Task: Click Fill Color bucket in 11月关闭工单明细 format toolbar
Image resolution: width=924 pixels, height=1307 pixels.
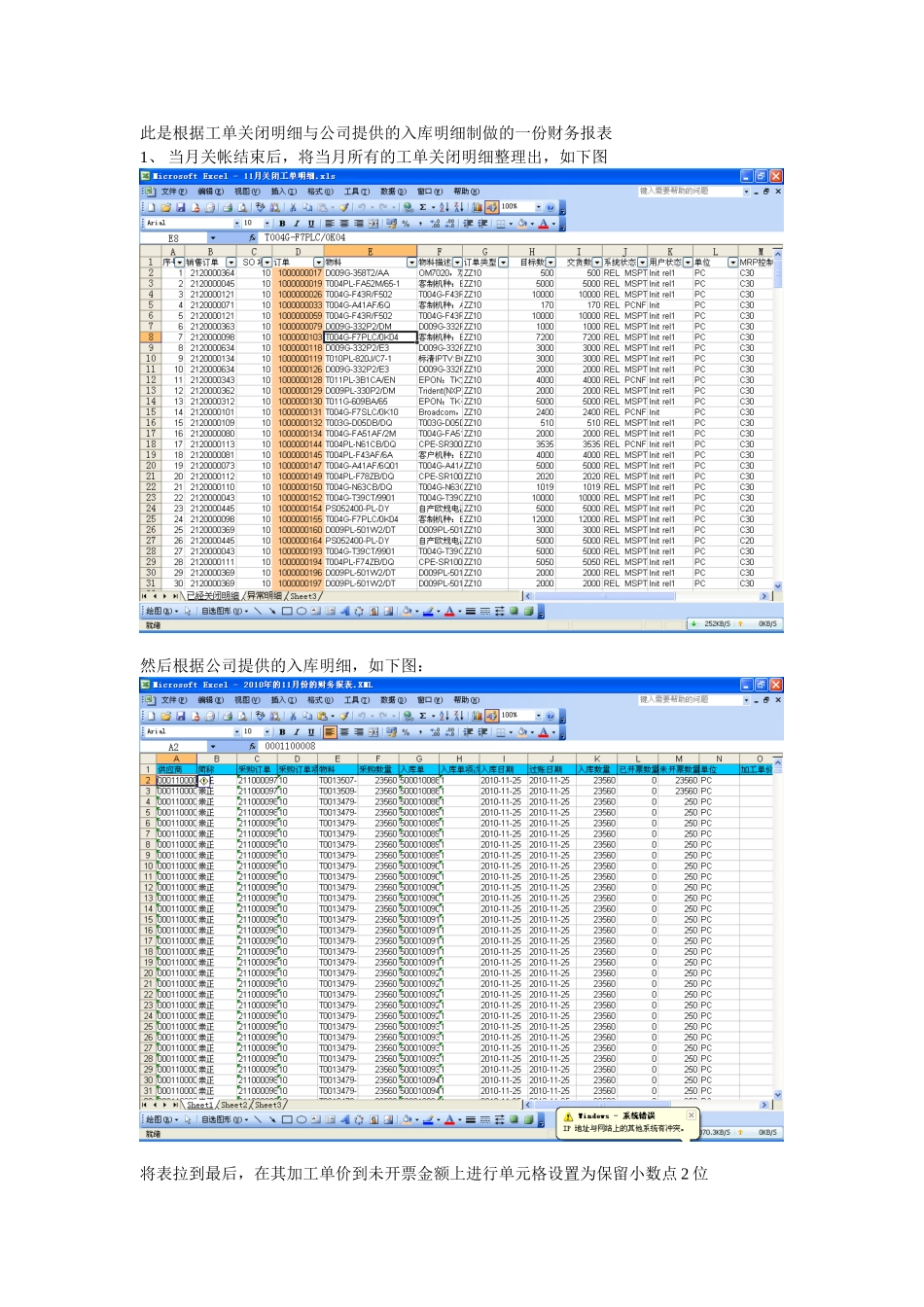Action: [x=521, y=224]
